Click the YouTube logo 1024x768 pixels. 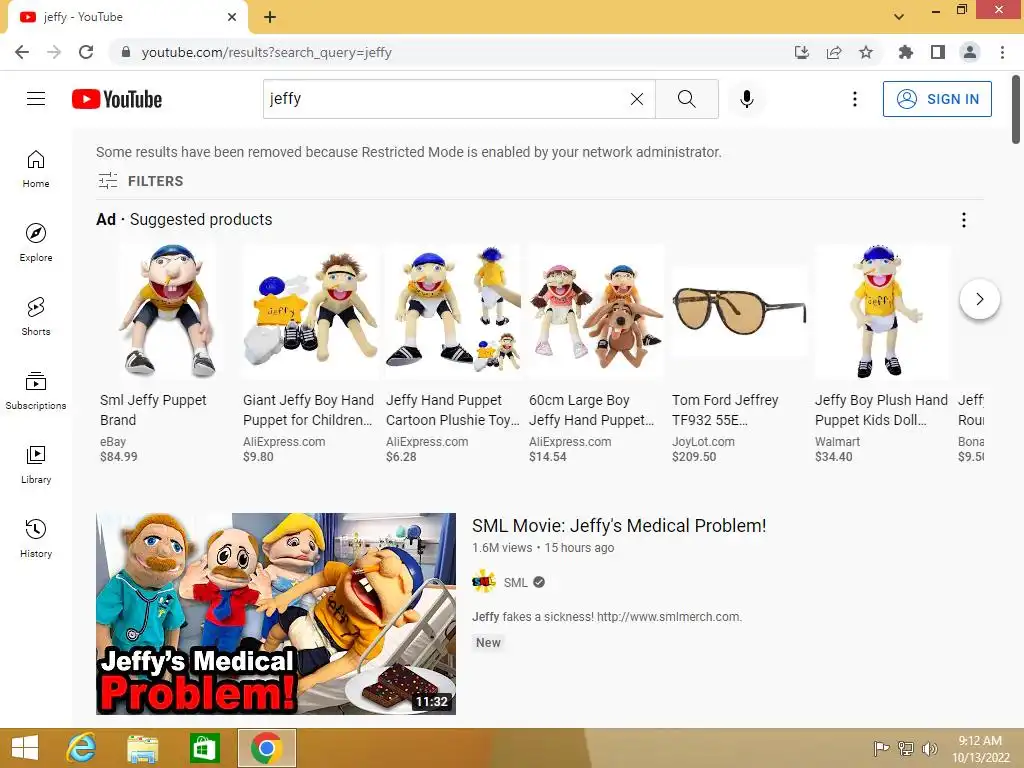pyautogui.click(x=117, y=99)
